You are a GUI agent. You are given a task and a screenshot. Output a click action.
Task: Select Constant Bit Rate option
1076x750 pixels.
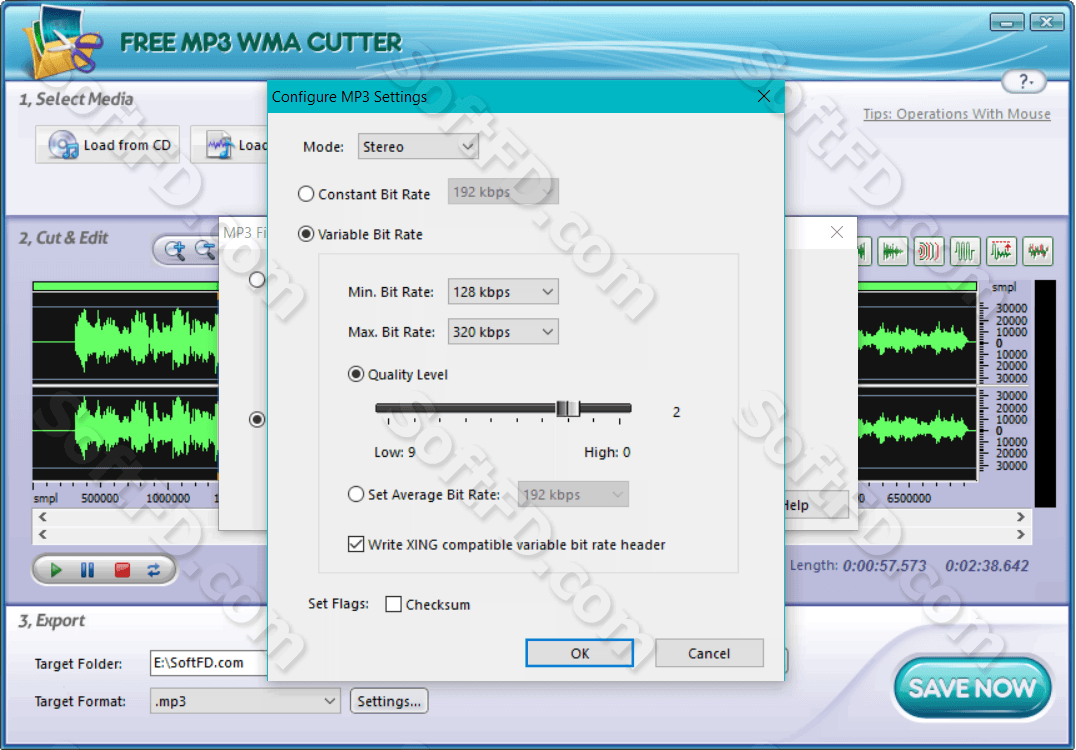[x=306, y=194]
